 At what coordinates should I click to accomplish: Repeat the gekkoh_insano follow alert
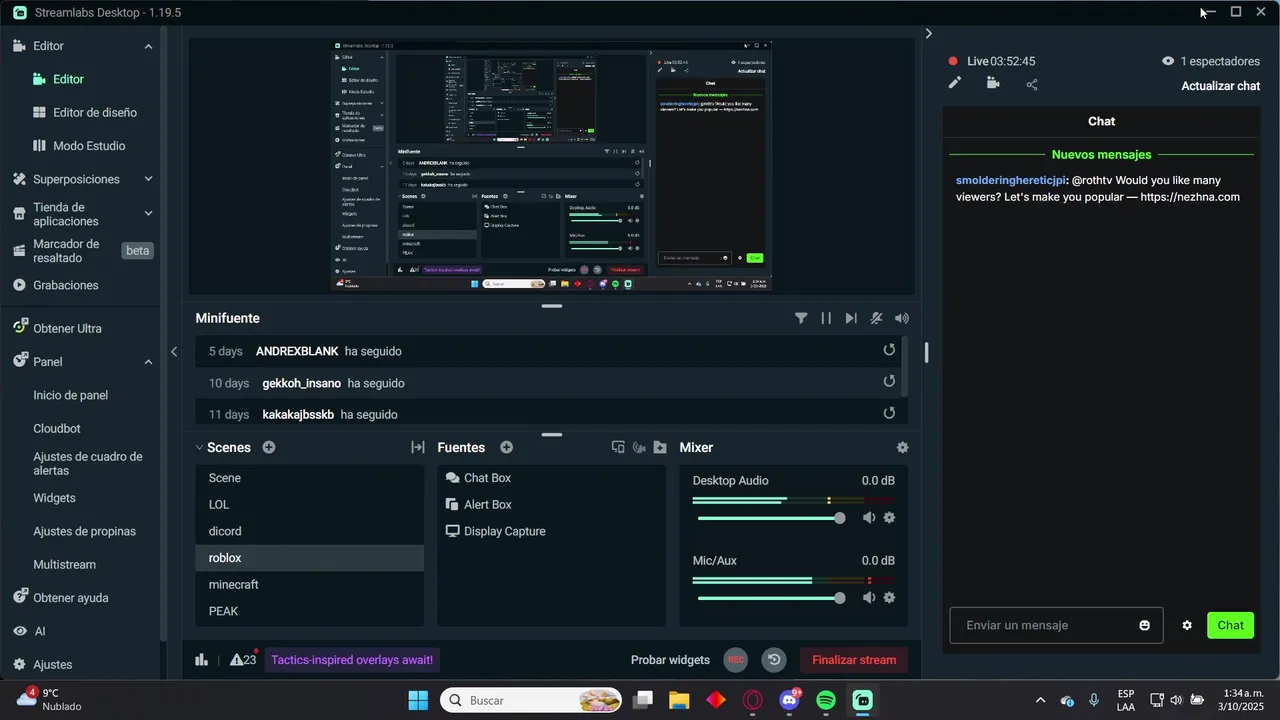pyautogui.click(x=889, y=381)
